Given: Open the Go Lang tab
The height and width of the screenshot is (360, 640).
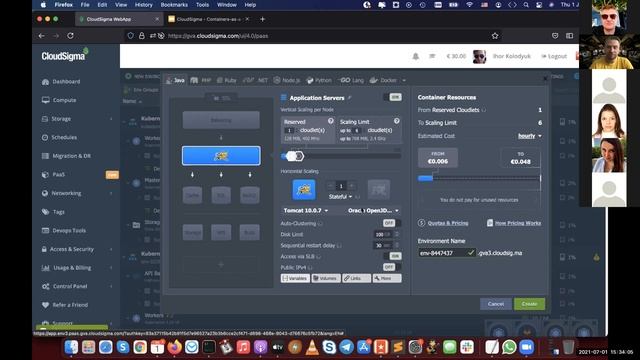Looking at the screenshot, I should (351, 80).
